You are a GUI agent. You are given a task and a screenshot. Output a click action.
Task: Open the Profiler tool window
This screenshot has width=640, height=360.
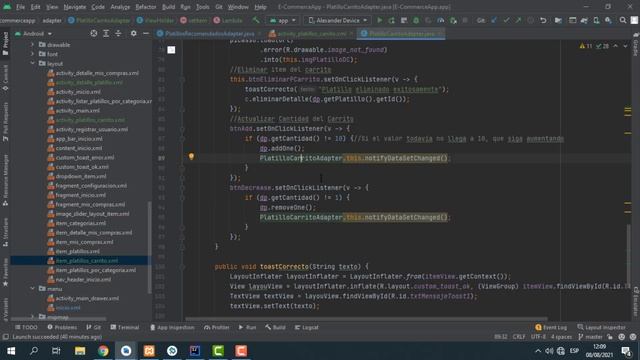[x=216, y=327]
